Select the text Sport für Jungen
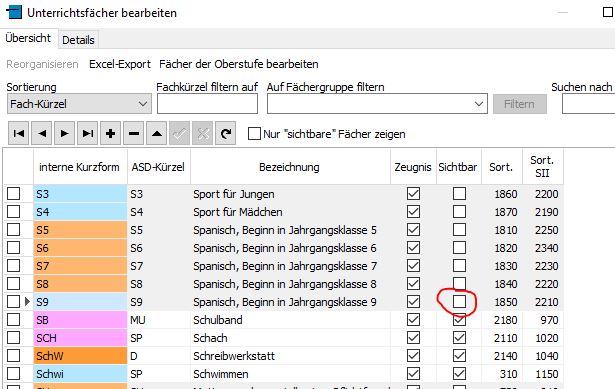This screenshot has width=615, height=389. [234, 194]
